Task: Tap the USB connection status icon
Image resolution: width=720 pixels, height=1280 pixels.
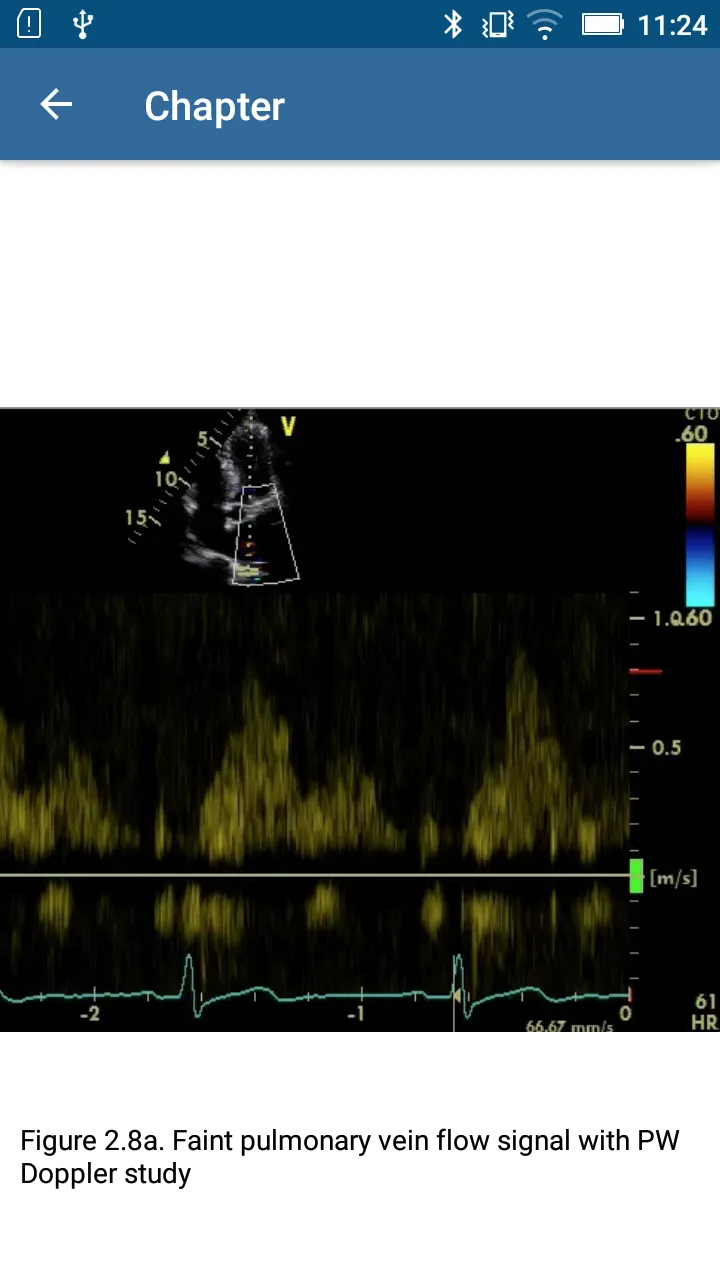Action: (x=83, y=24)
